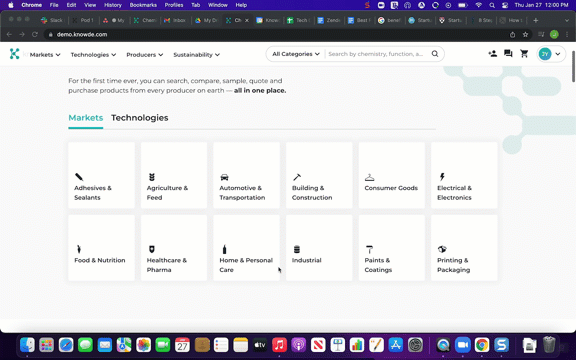The image size is (576, 360).
Task: Open the Food & Nutrition card
Action: [101, 248]
